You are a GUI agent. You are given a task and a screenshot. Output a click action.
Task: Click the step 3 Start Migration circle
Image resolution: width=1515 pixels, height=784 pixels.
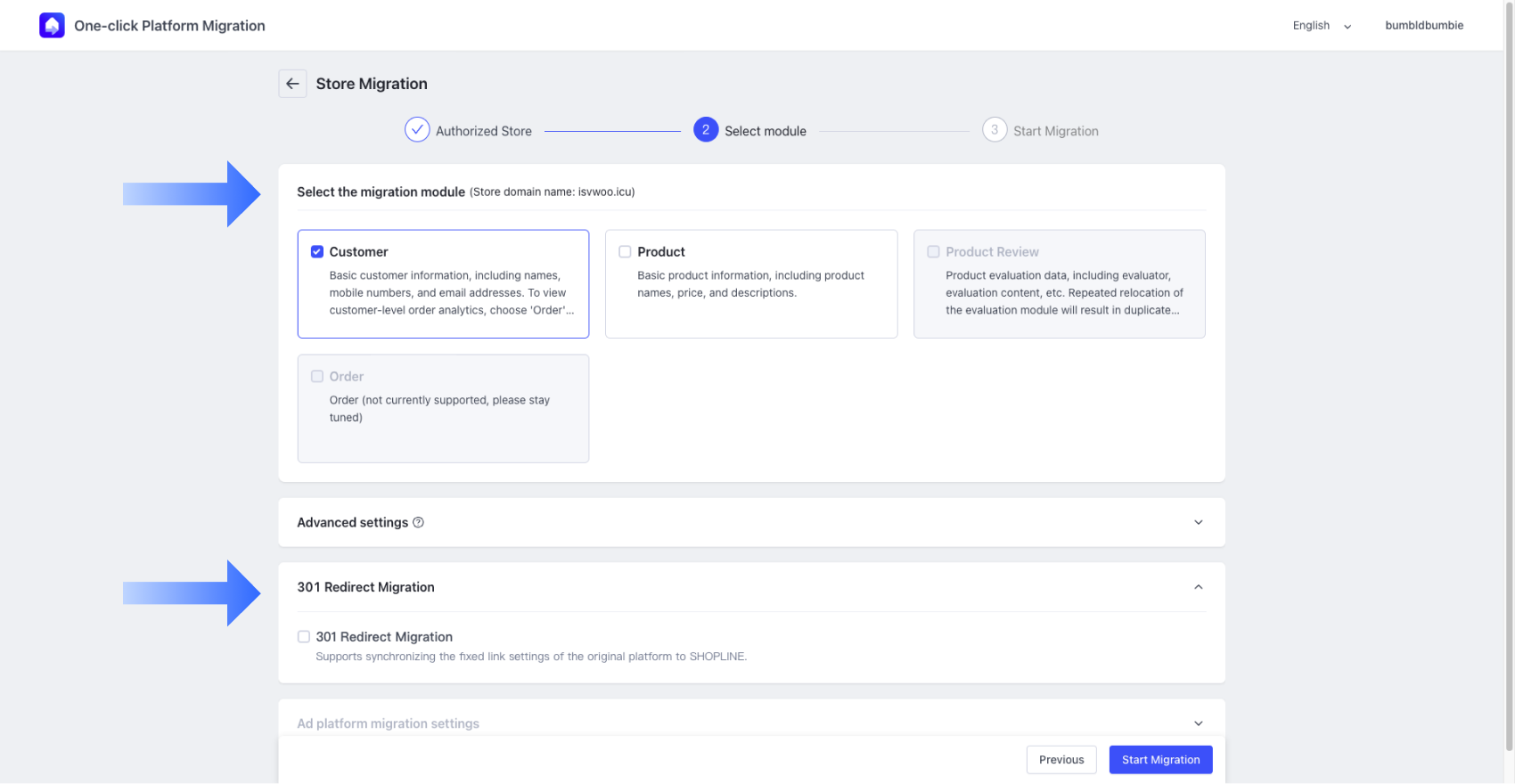pyautogui.click(x=994, y=130)
